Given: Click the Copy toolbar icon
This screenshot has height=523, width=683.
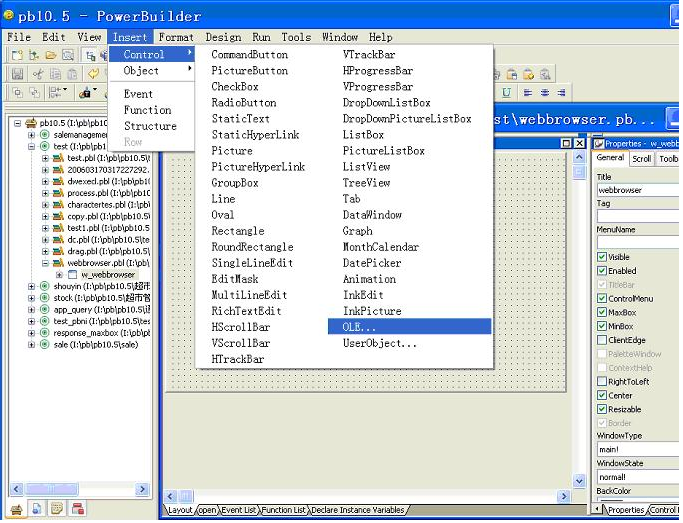Looking at the screenshot, I should point(55,74).
